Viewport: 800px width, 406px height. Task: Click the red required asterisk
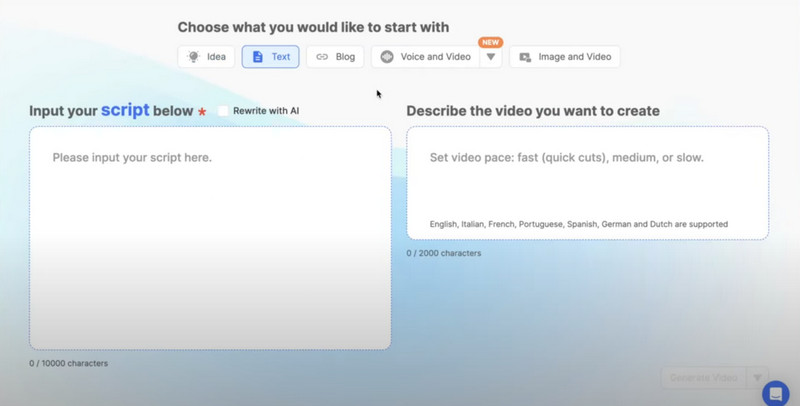pos(202,112)
